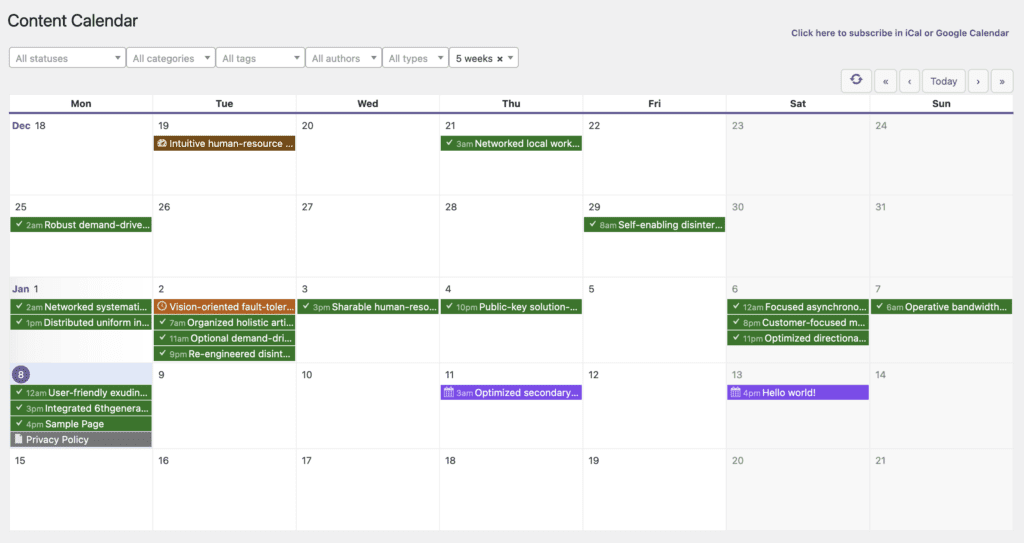Open the 9pm 'Re-engineered disint...' post
Image resolution: width=1024 pixels, height=543 pixels.
[x=224, y=354]
